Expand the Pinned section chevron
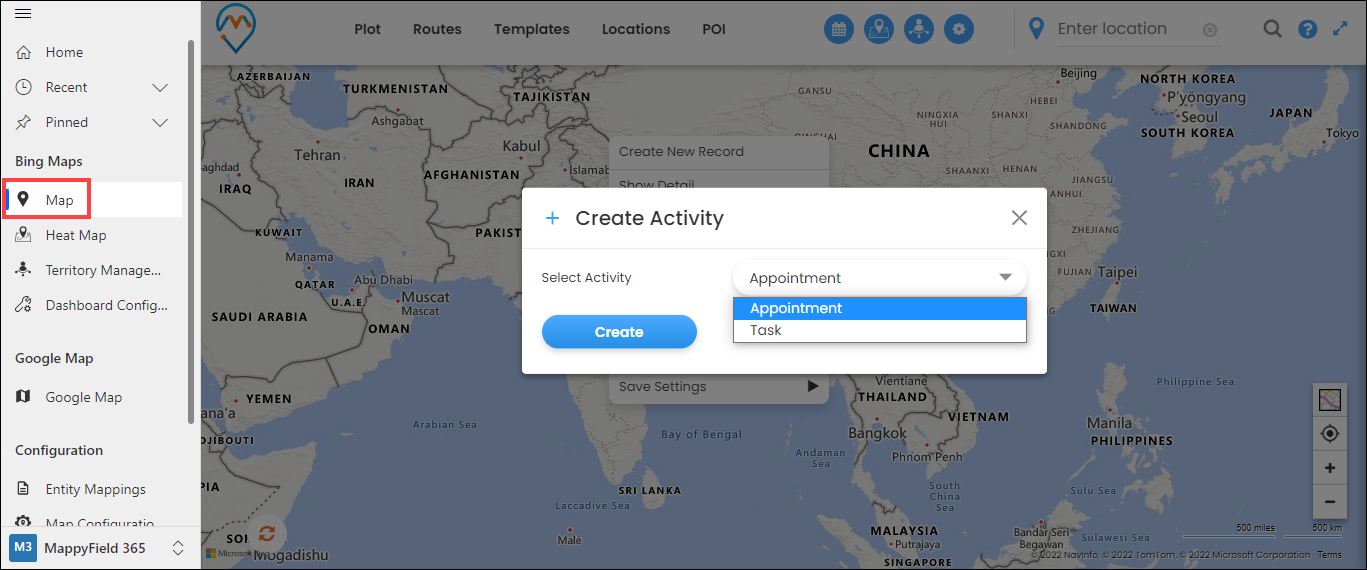Viewport: 1367px width, 570px height. [x=160, y=122]
